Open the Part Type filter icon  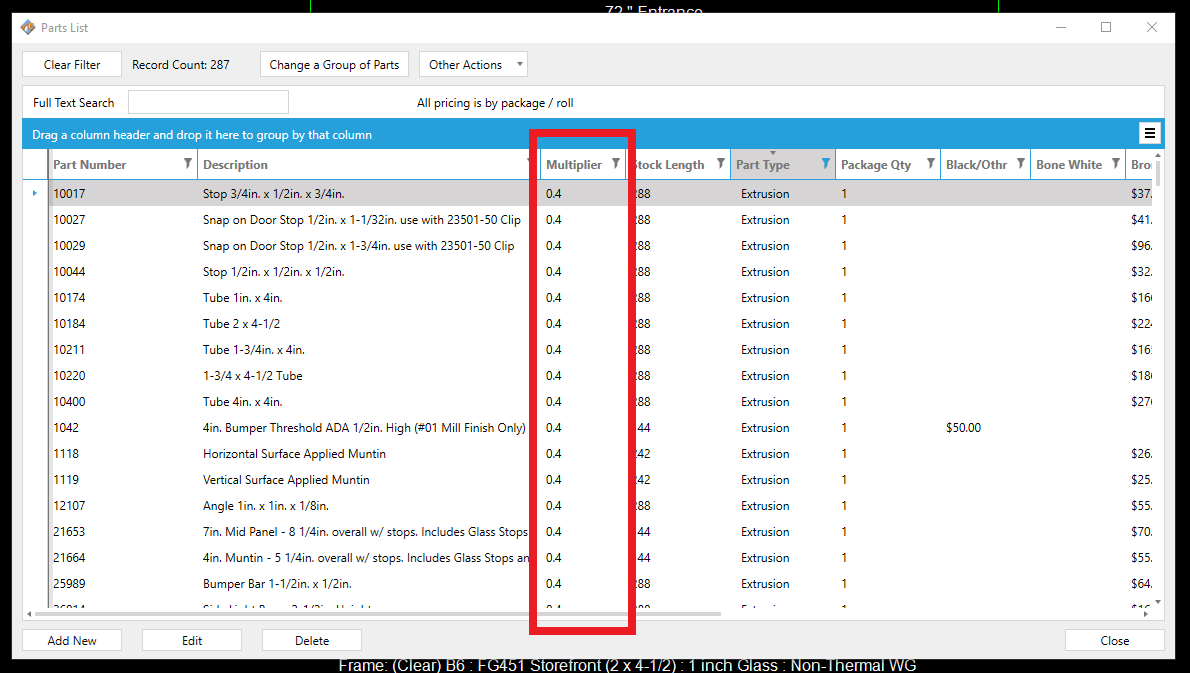point(825,164)
